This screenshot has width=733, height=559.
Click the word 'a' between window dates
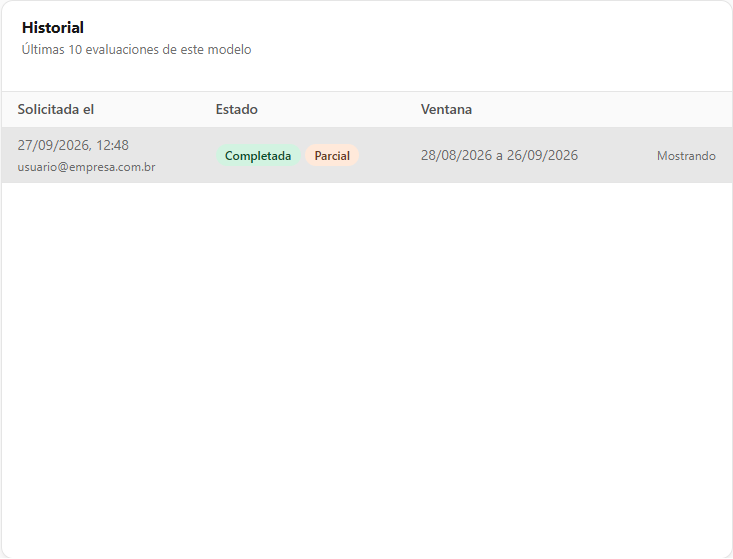[499, 156]
